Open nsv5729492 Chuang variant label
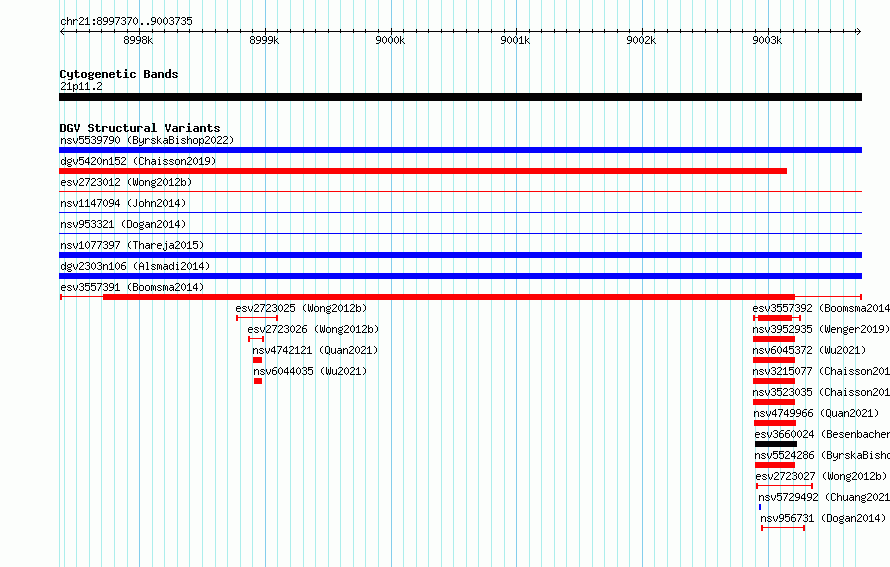 click(824, 497)
